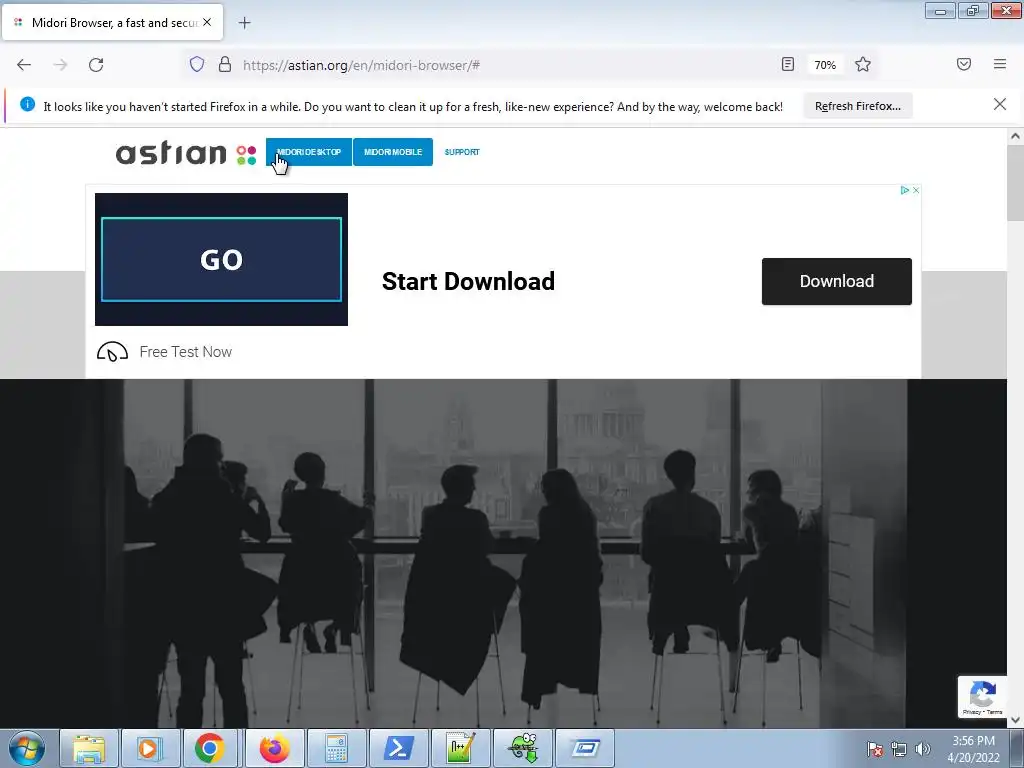The height and width of the screenshot is (768, 1024).
Task: Click the vertical scrollbar thumb
Action: (1015, 183)
